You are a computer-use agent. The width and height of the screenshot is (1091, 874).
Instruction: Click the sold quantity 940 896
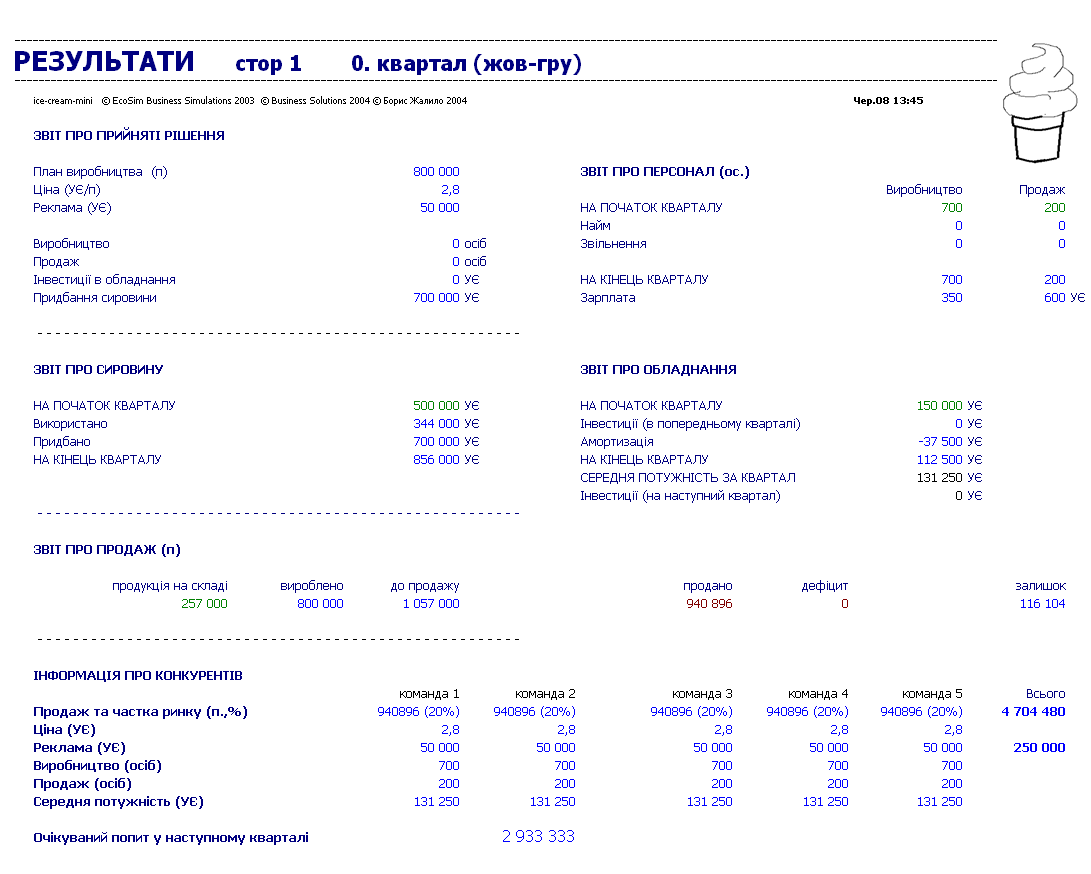tap(709, 603)
